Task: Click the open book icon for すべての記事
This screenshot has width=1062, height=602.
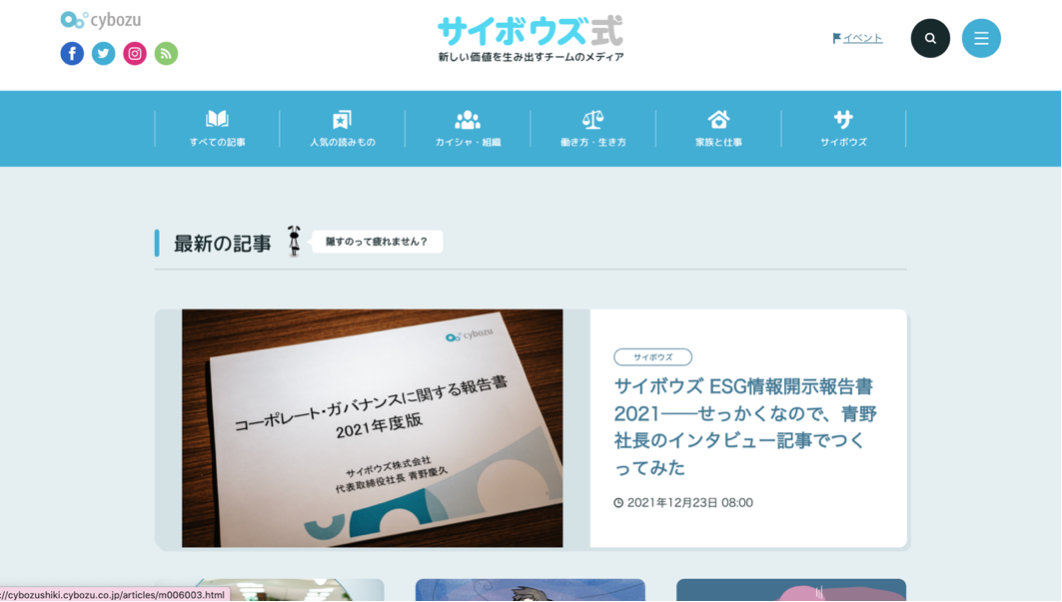Action: pyautogui.click(x=217, y=120)
